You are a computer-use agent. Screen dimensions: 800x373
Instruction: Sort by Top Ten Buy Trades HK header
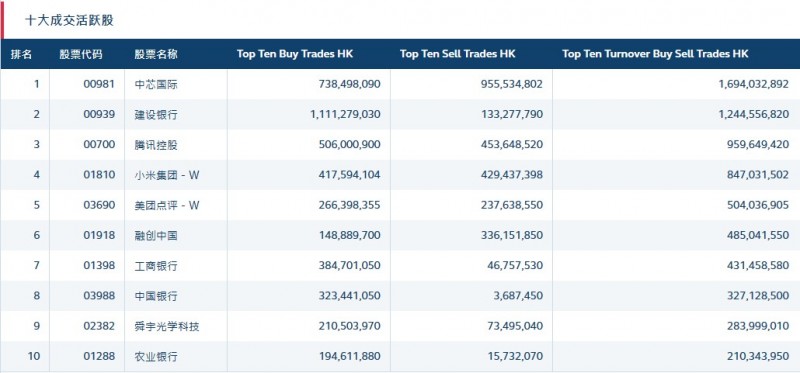click(x=295, y=54)
